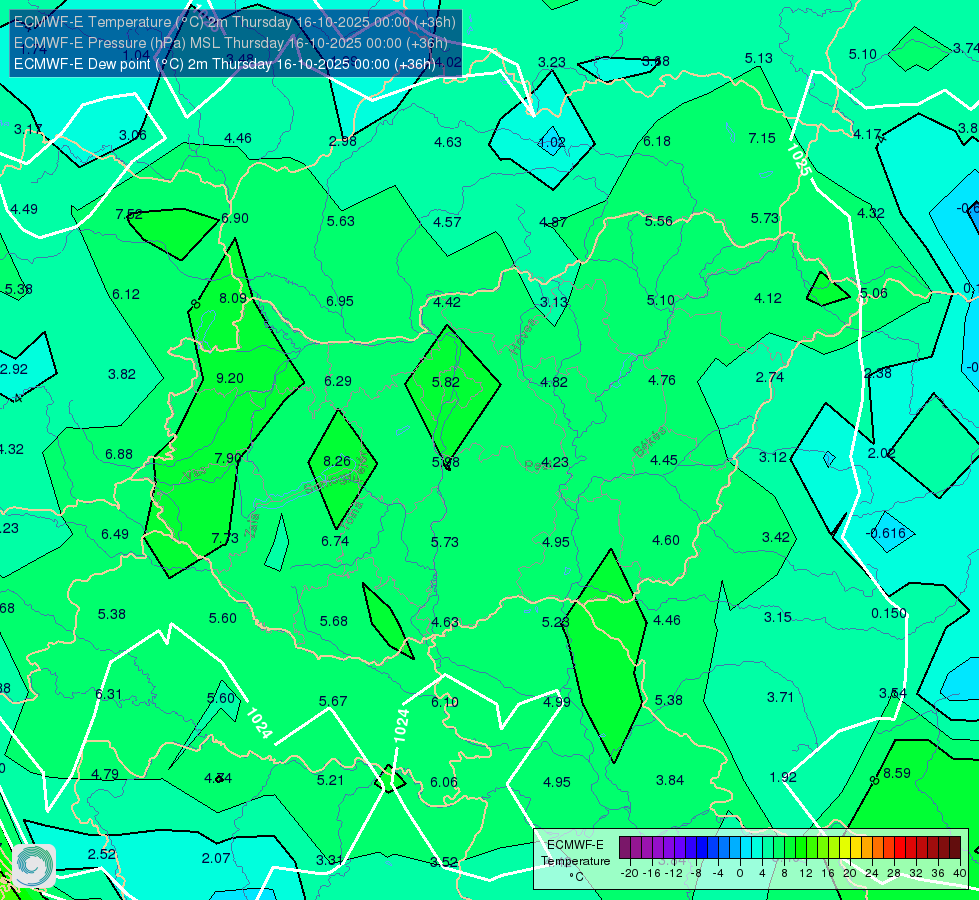The height and width of the screenshot is (900, 979).
Task: Open the swirl logo icon at bottom-left
Action: 34,866
